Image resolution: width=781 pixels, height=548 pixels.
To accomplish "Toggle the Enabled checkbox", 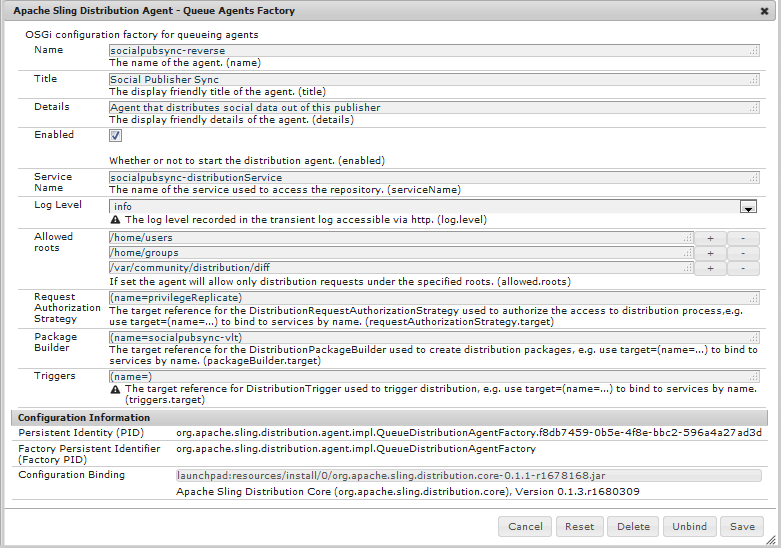I will point(115,136).
